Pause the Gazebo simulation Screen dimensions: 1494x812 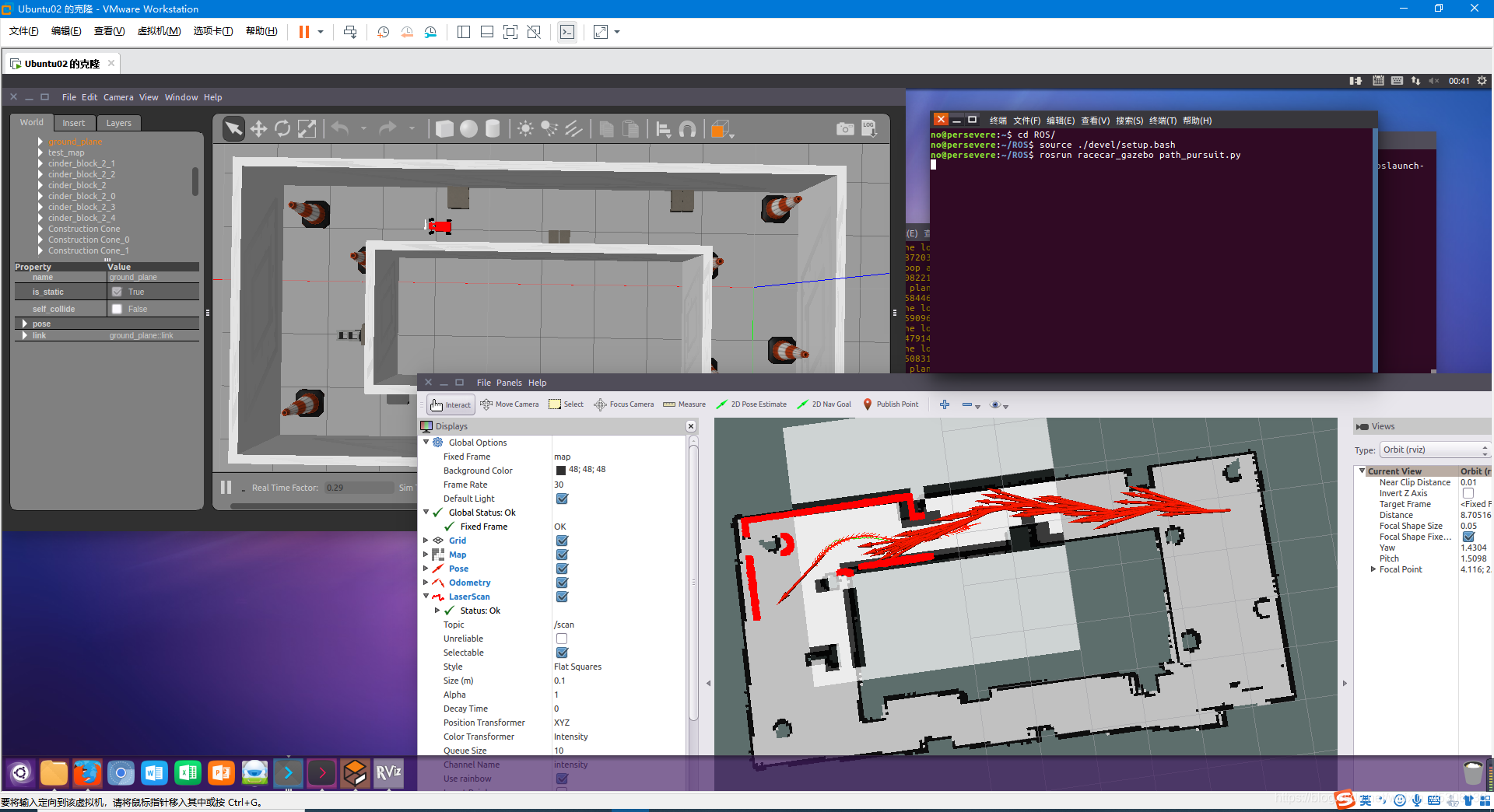point(226,487)
